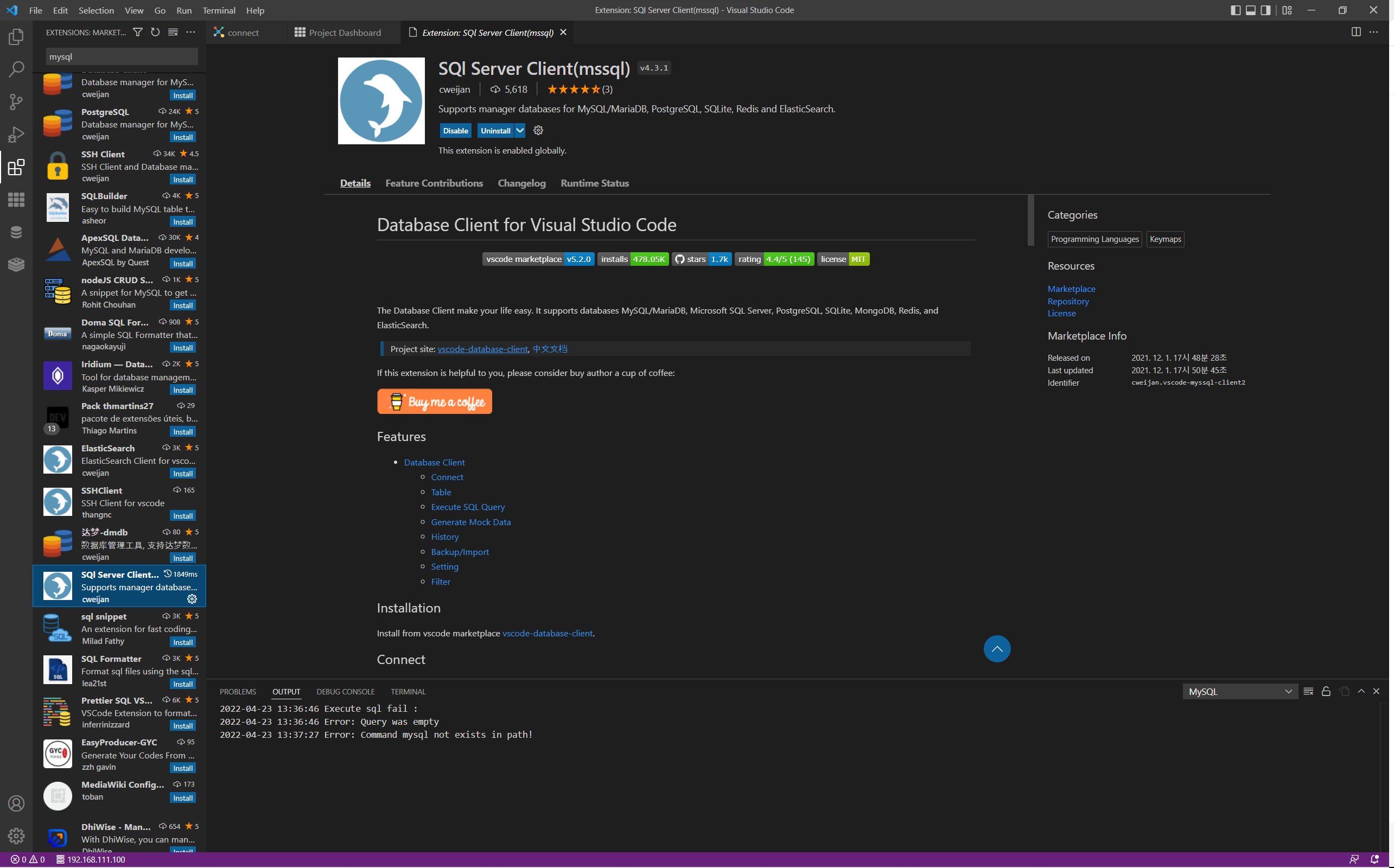Toggle the bottom panel layout
Image resolution: width=1394 pixels, height=868 pixels.
[1250, 10]
